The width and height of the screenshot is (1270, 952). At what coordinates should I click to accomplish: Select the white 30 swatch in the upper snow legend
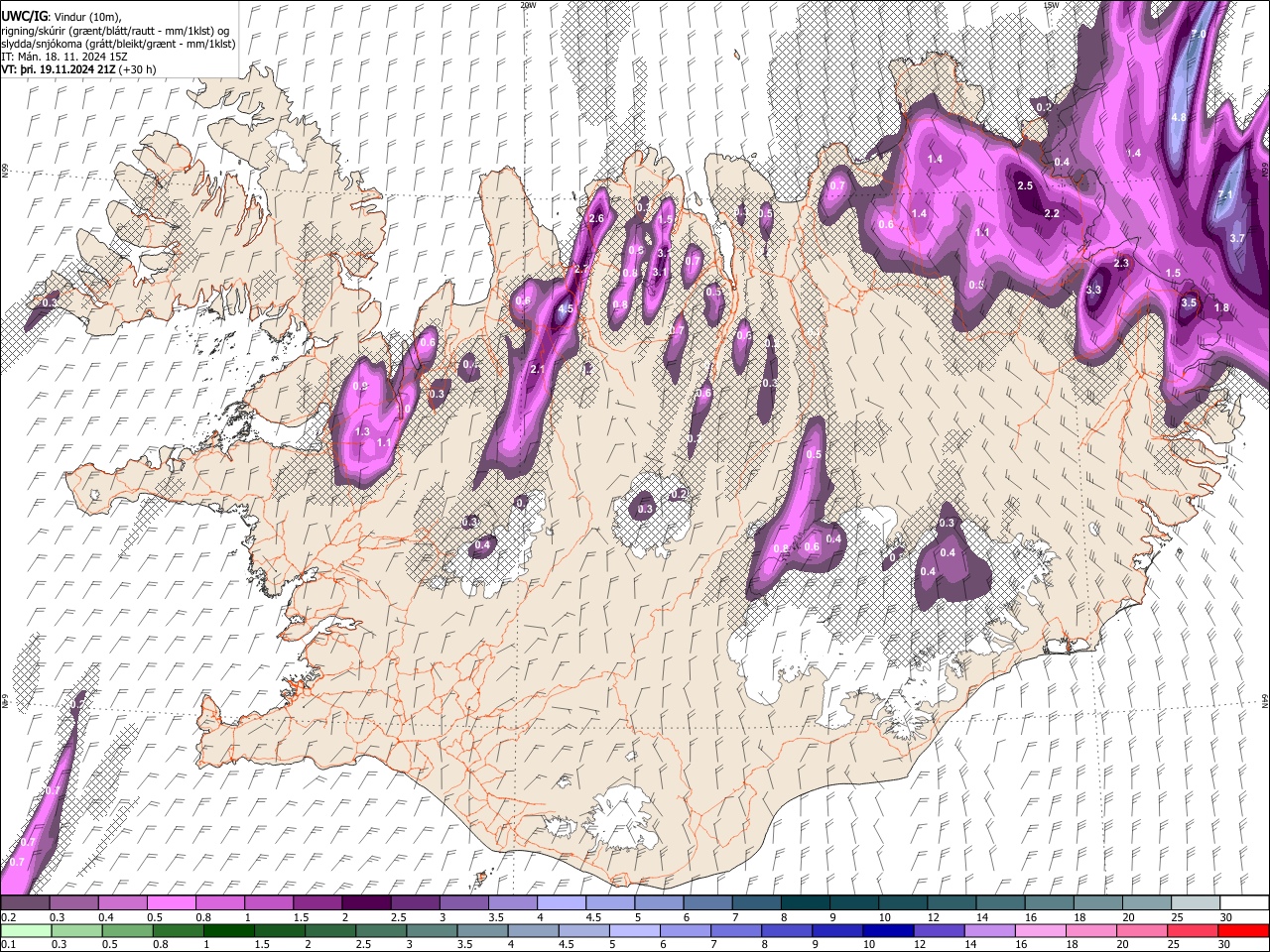click(x=1243, y=902)
